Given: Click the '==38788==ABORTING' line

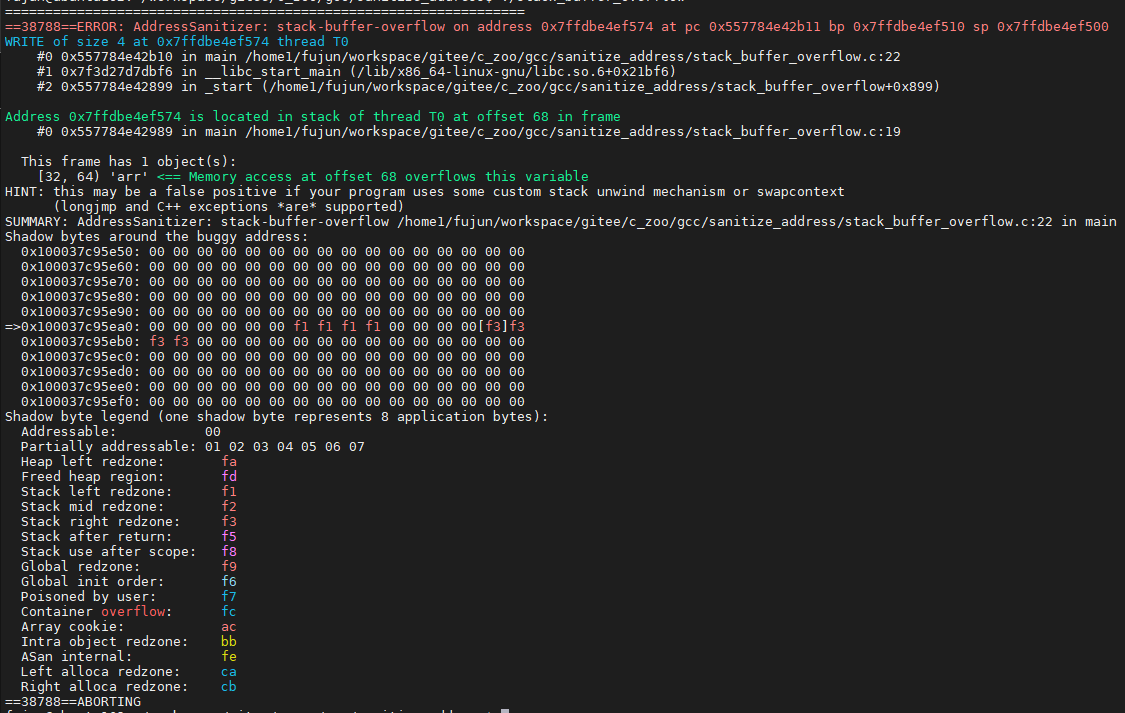Looking at the screenshot, I should tap(73, 702).
